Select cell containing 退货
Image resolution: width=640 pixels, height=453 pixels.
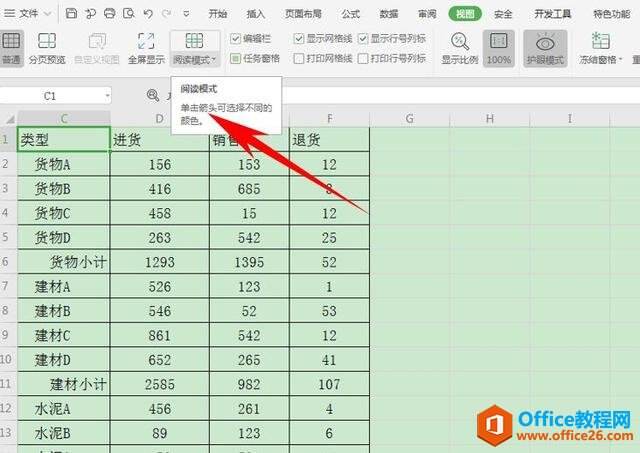coord(329,140)
